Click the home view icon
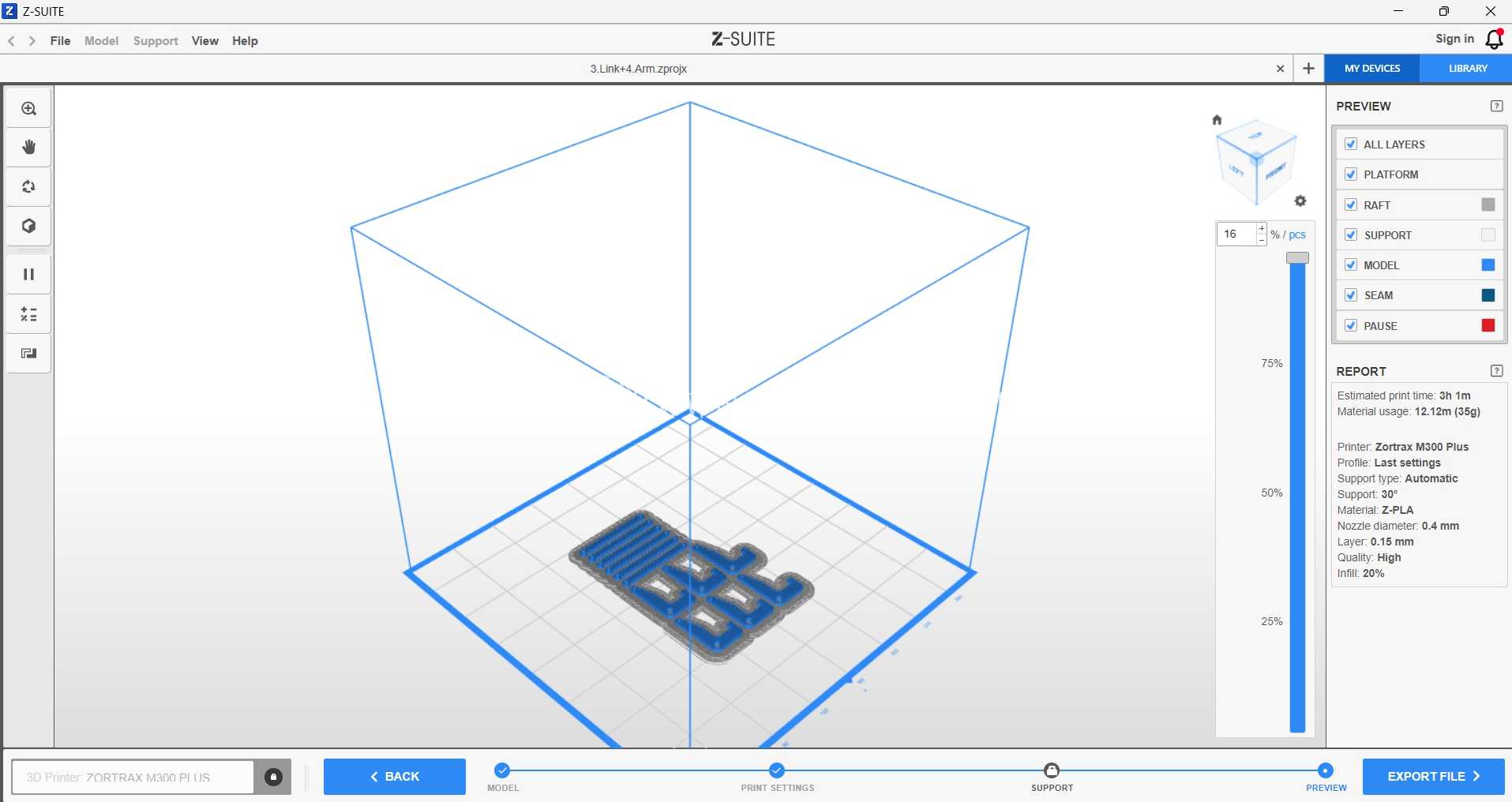The height and width of the screenshot is (802, 1512). point(1217,120)
